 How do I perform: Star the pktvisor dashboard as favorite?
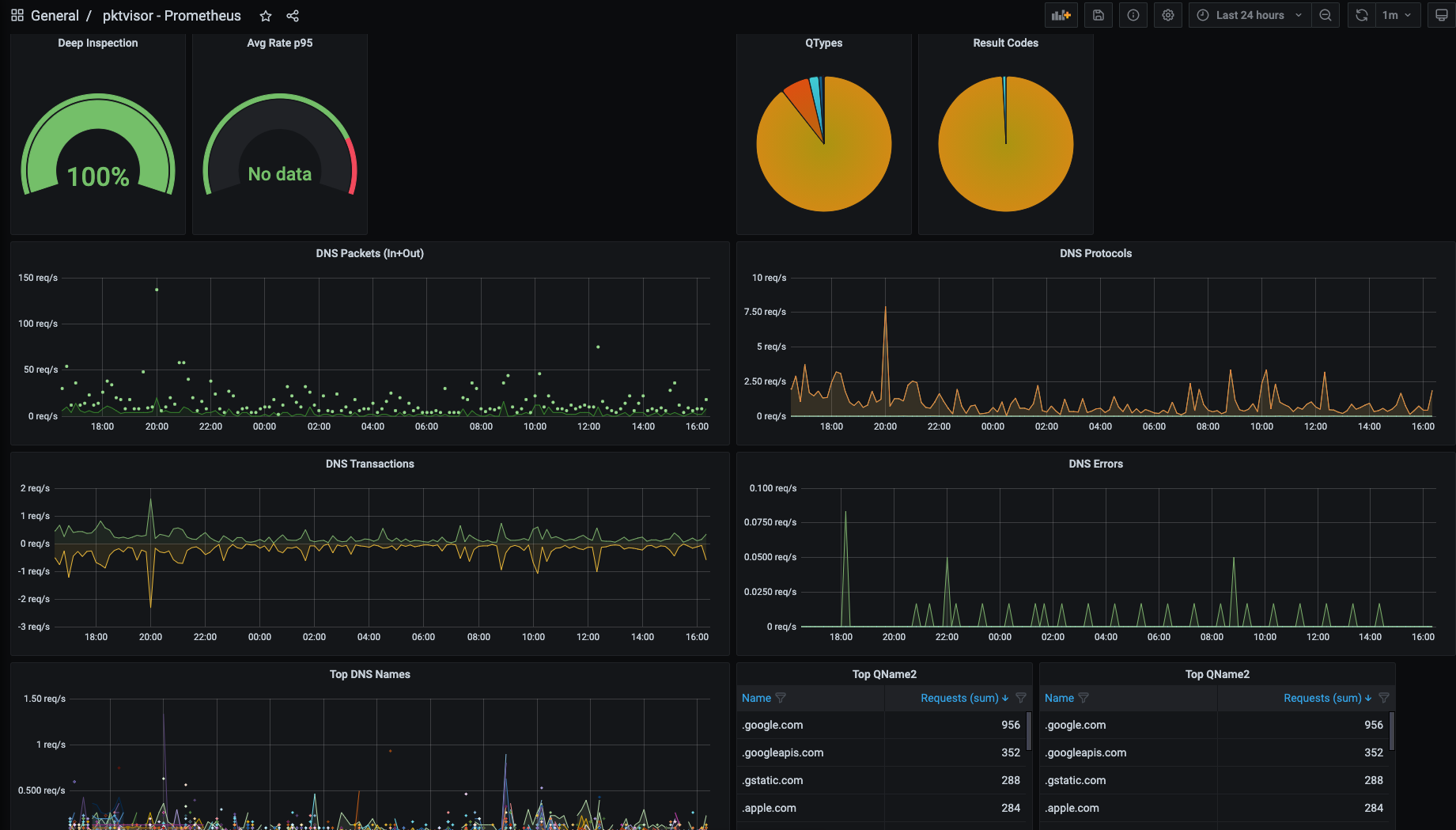point(265,15)
